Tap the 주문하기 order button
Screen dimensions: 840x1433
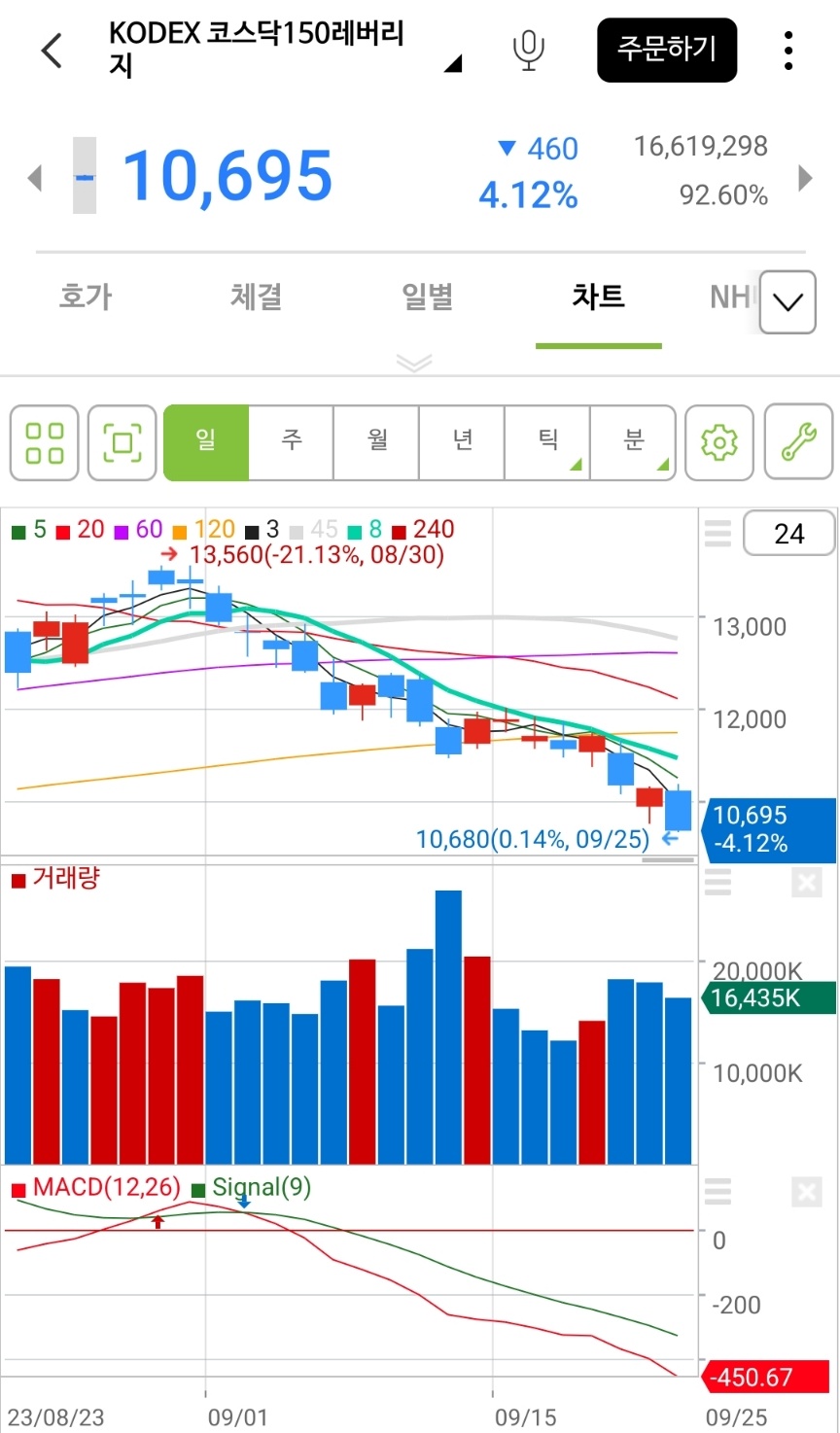point(667,49)
